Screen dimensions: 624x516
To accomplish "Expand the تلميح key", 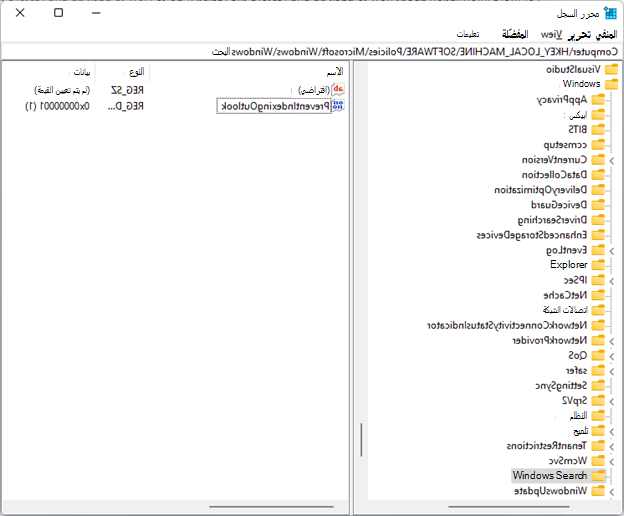I will [x=612, y=432].
